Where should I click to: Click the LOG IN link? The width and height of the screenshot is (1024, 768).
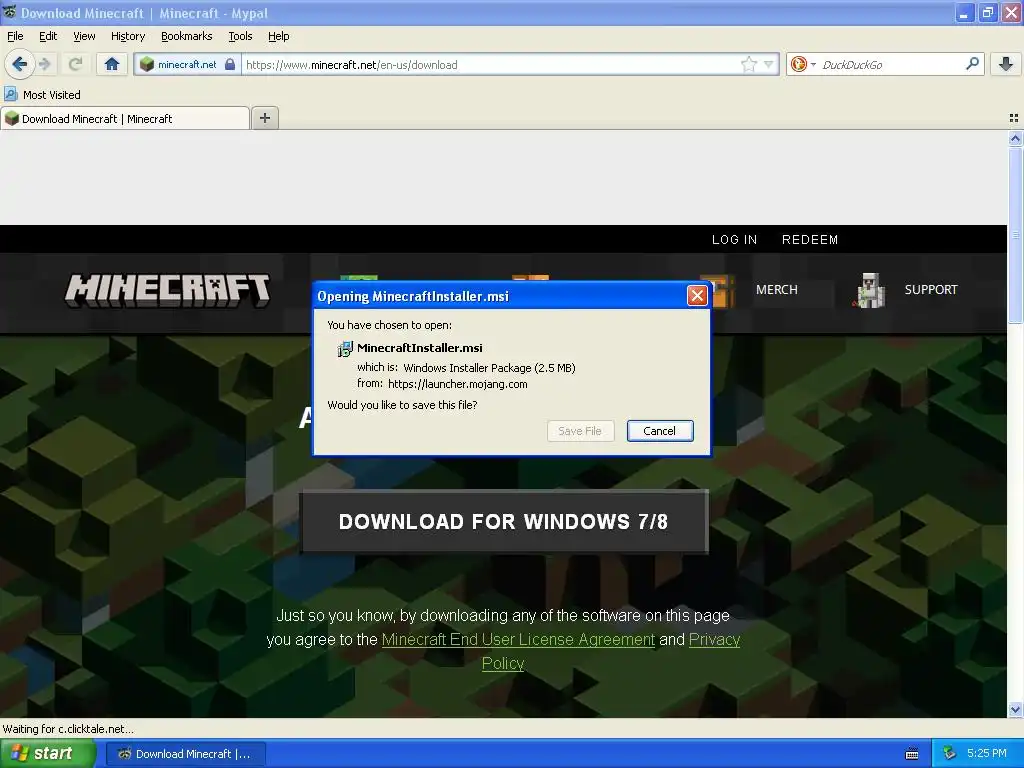734,240
